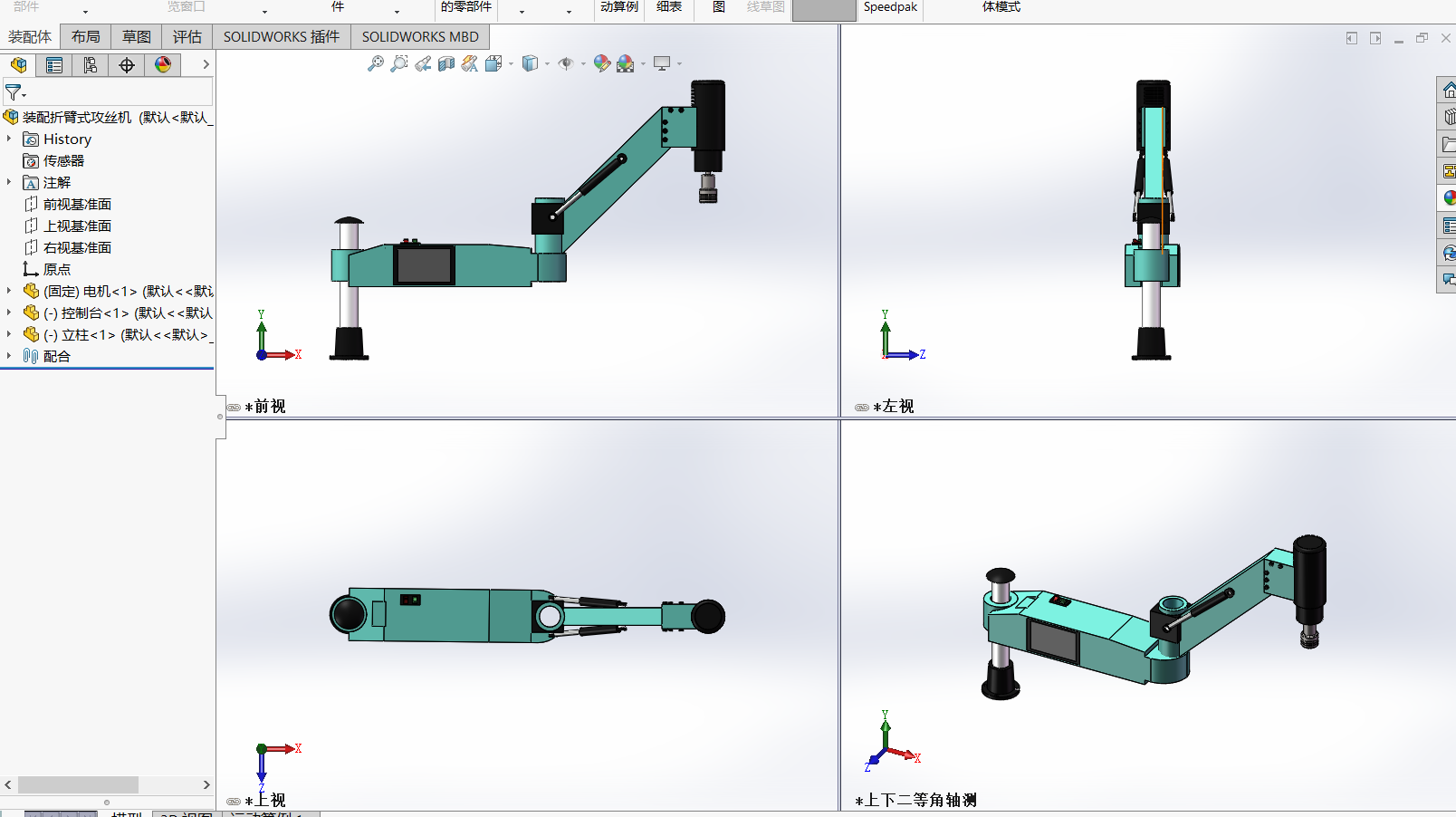Switch to the 布局 ribbon tab
Image resolution: width=1456 pixels, height=817 pixels.
(x=86, y=36)
